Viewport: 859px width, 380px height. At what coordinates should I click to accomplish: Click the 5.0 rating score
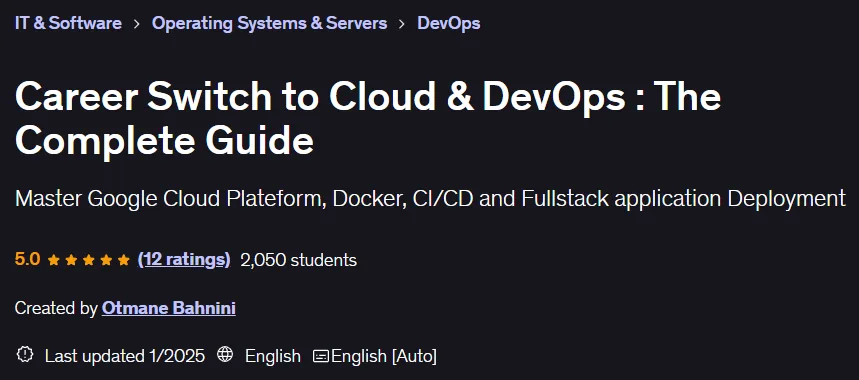[27, 260]
